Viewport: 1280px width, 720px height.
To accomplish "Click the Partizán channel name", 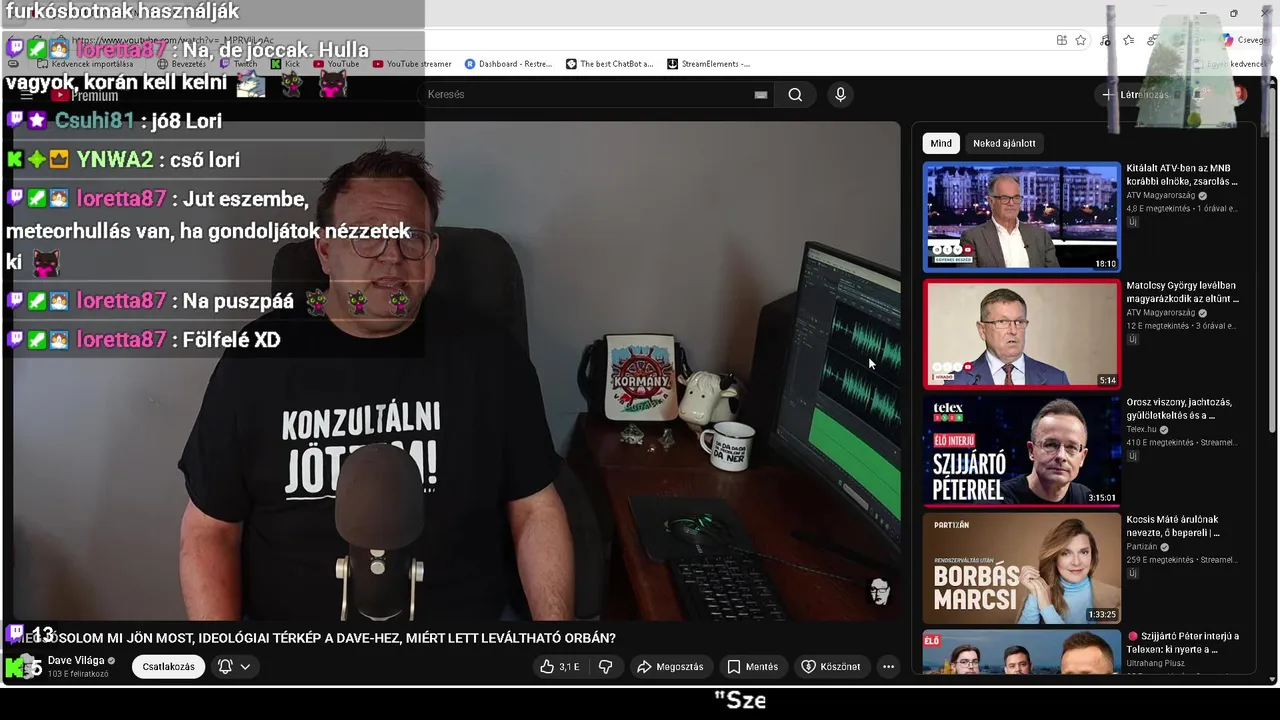I will 1141,547.
